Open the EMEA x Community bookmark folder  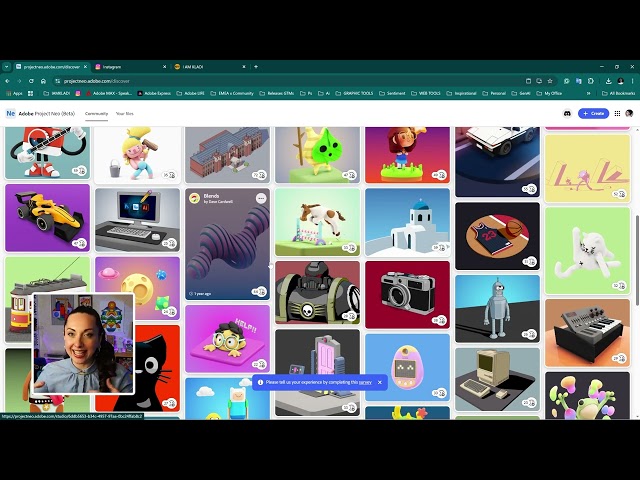point(232,93)
